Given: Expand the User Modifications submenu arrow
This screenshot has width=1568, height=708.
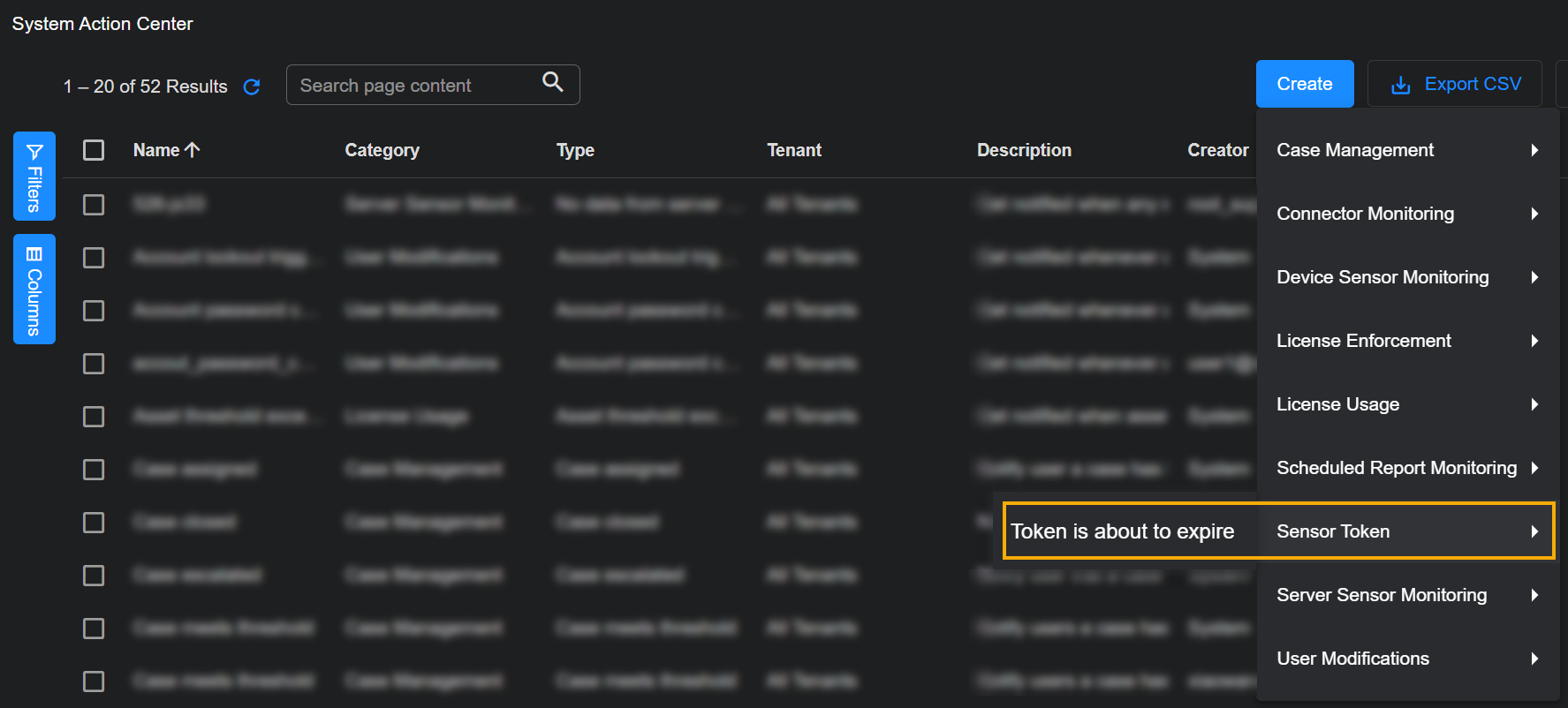Looking at the screenshot, I should [x=1534, y=659].
